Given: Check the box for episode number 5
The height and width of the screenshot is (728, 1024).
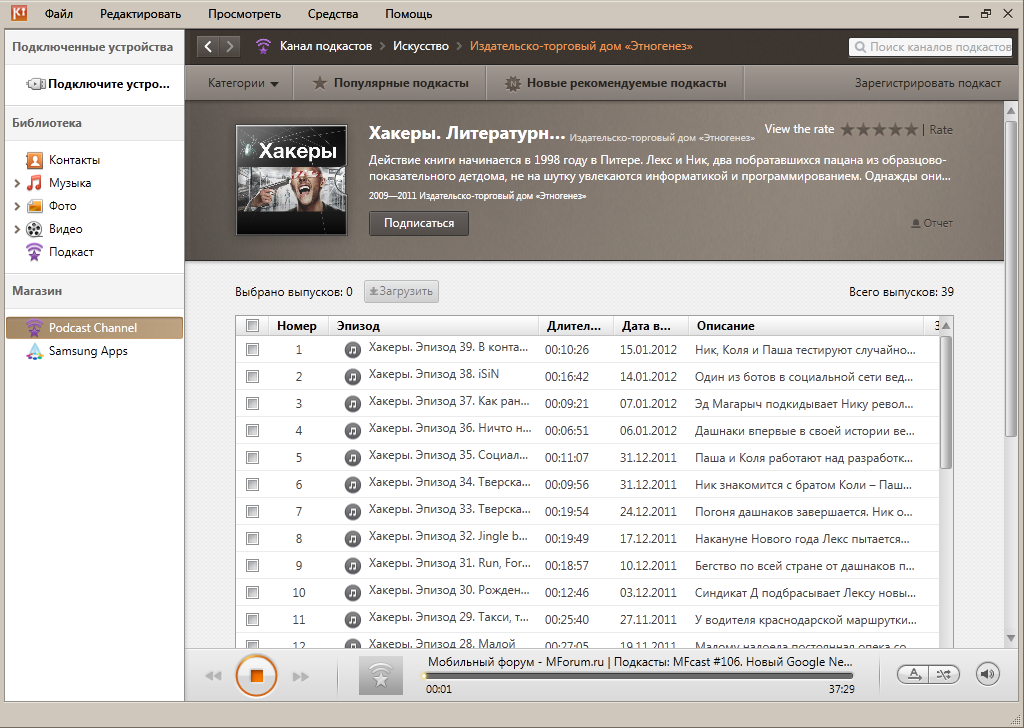Looking at the screenshot, I should [252, 458].
